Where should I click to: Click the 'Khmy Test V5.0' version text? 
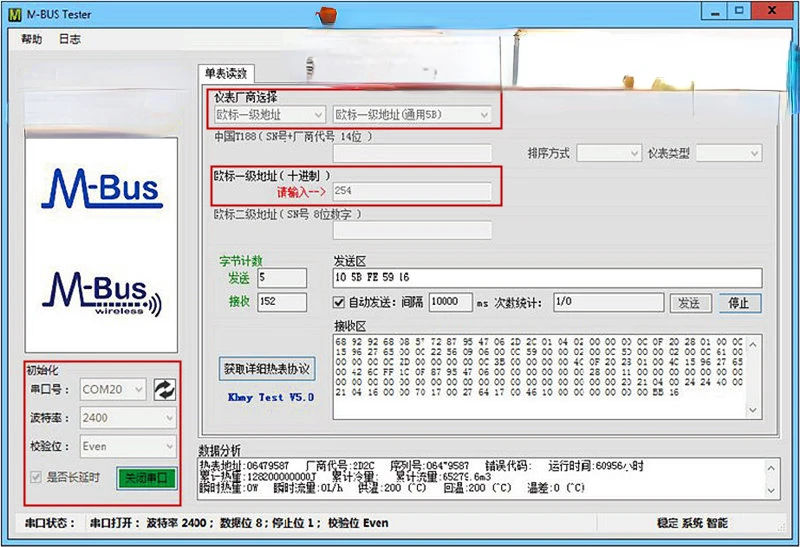(x=271, y=397)
